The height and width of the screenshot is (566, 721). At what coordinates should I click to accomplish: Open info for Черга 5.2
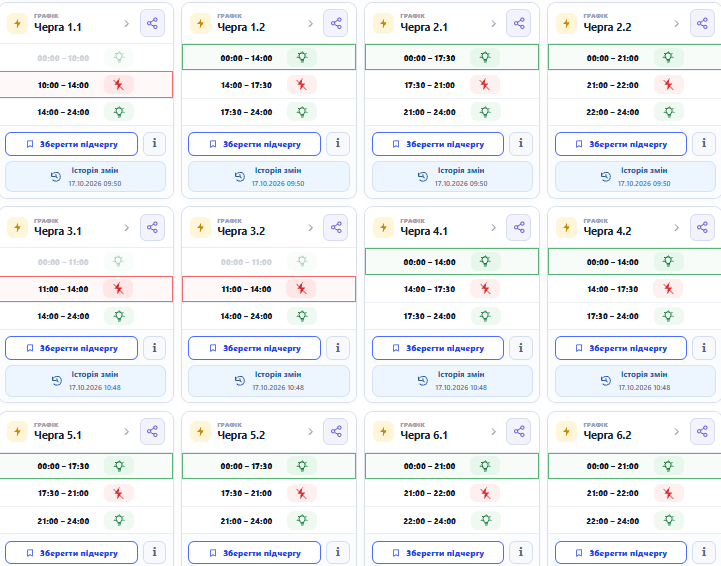(x=338, y=552)
